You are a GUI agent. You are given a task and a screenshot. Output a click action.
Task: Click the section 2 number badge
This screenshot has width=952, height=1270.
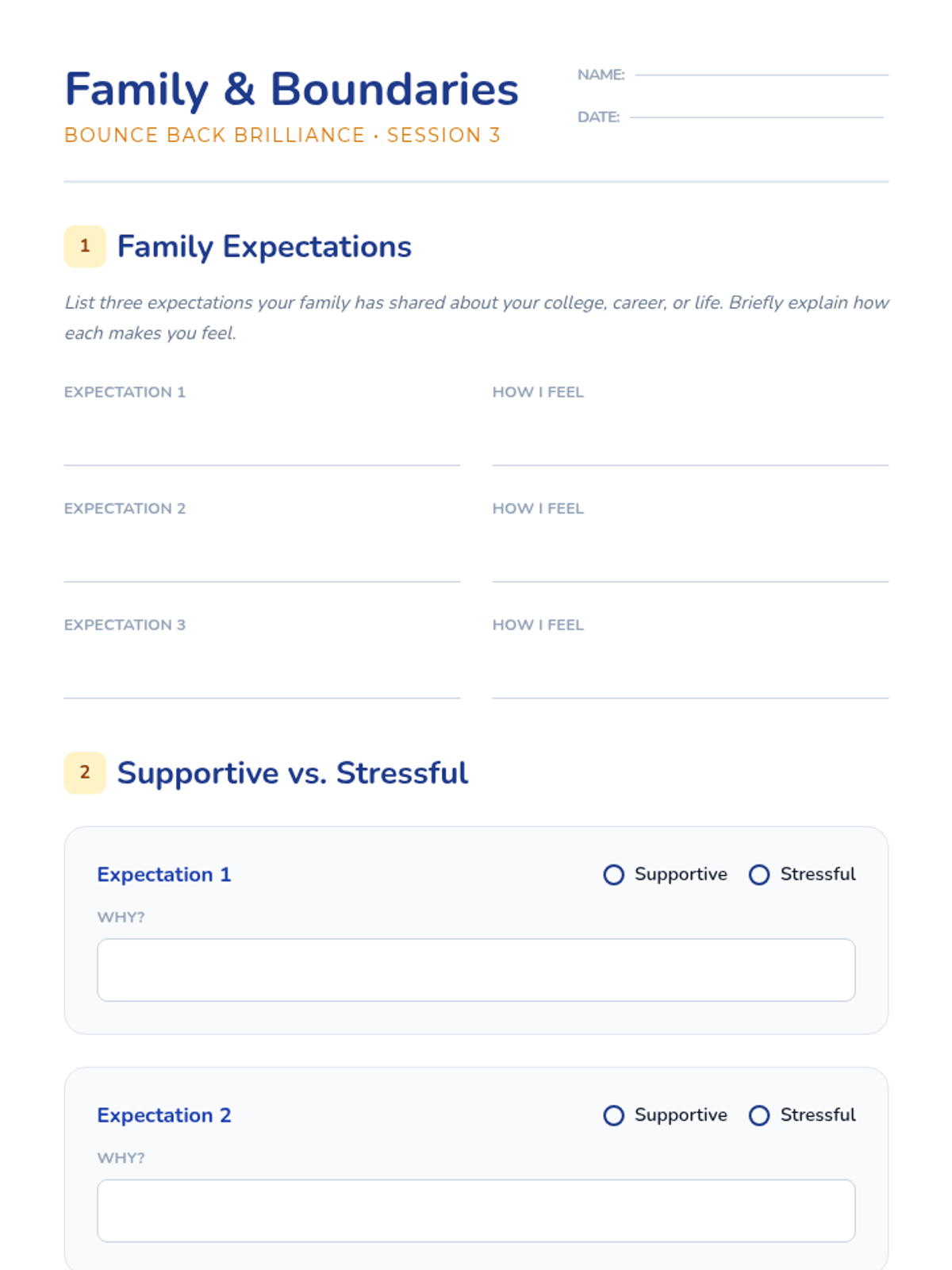(85, 772)
